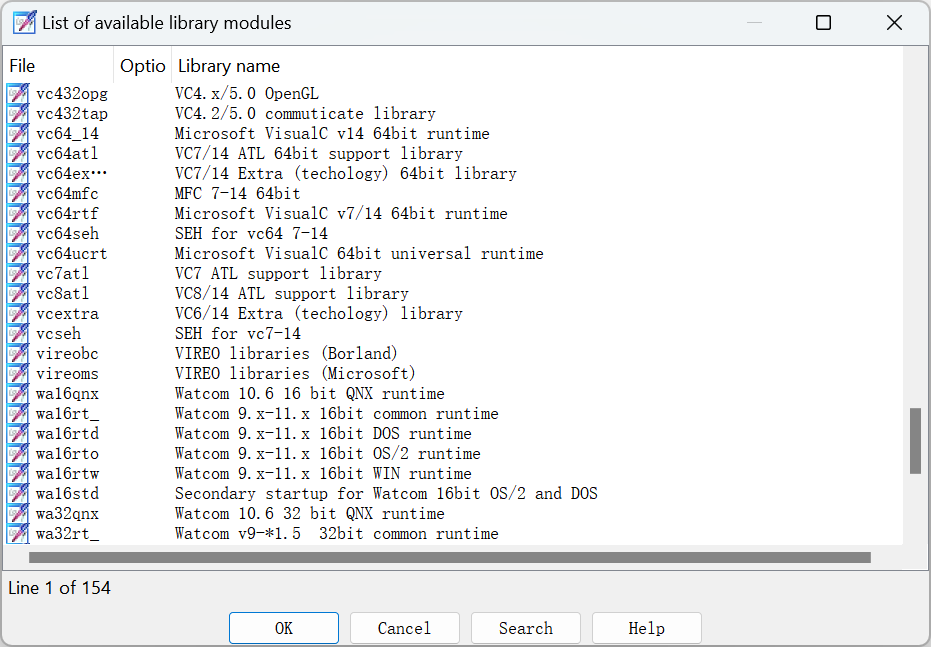Viewport: 931px width, 647px height.
Task: Select 'Microsoft VisualC v7/14 64bit runtime'
Action: (341, 214)
